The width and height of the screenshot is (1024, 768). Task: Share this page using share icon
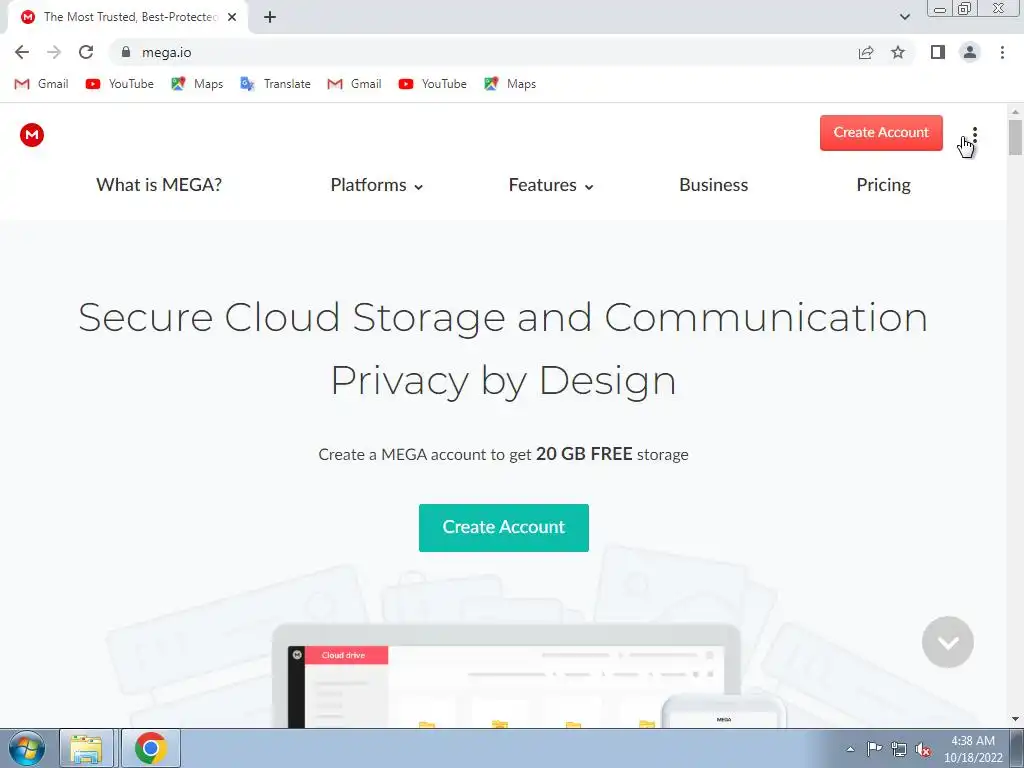pos(866,52)
